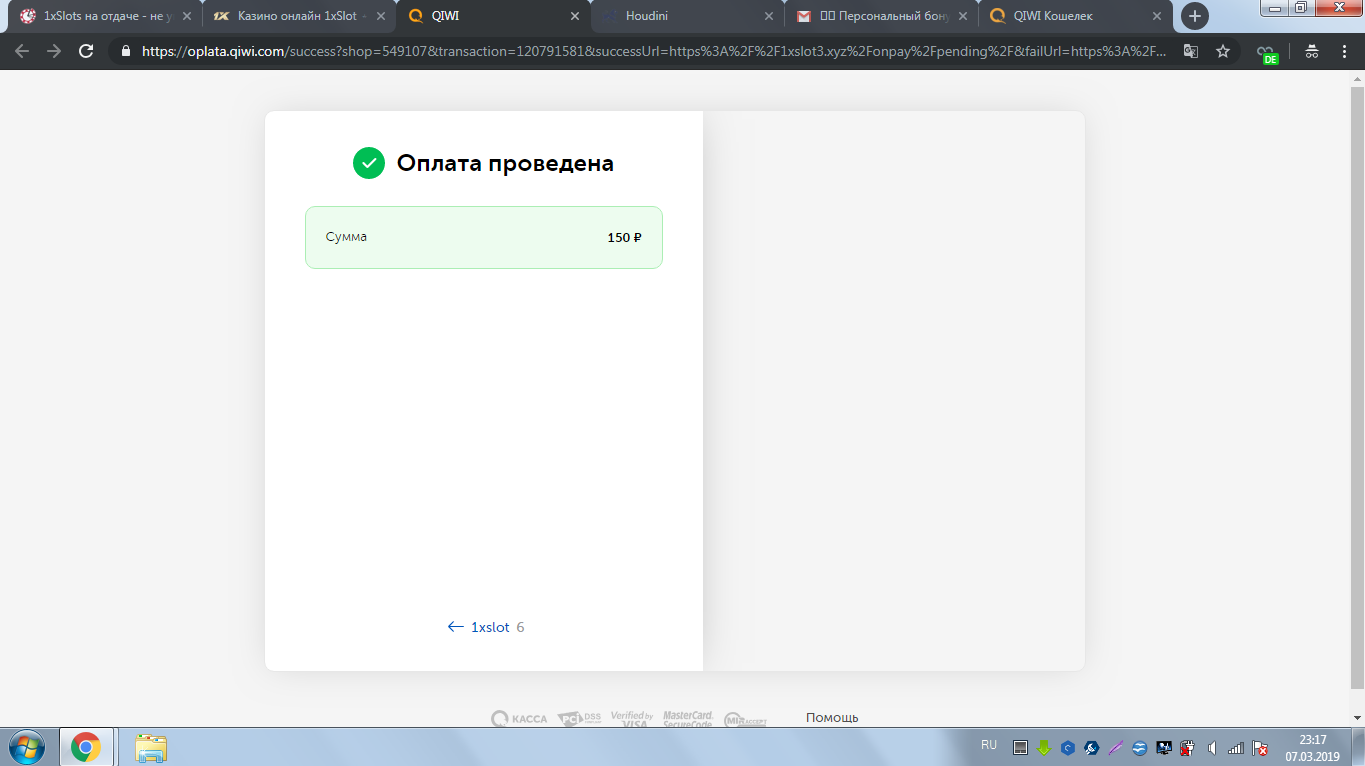The image size is (1365, 766).
Task: Click the display monitor tray icon
Action: click(1164, 747)
